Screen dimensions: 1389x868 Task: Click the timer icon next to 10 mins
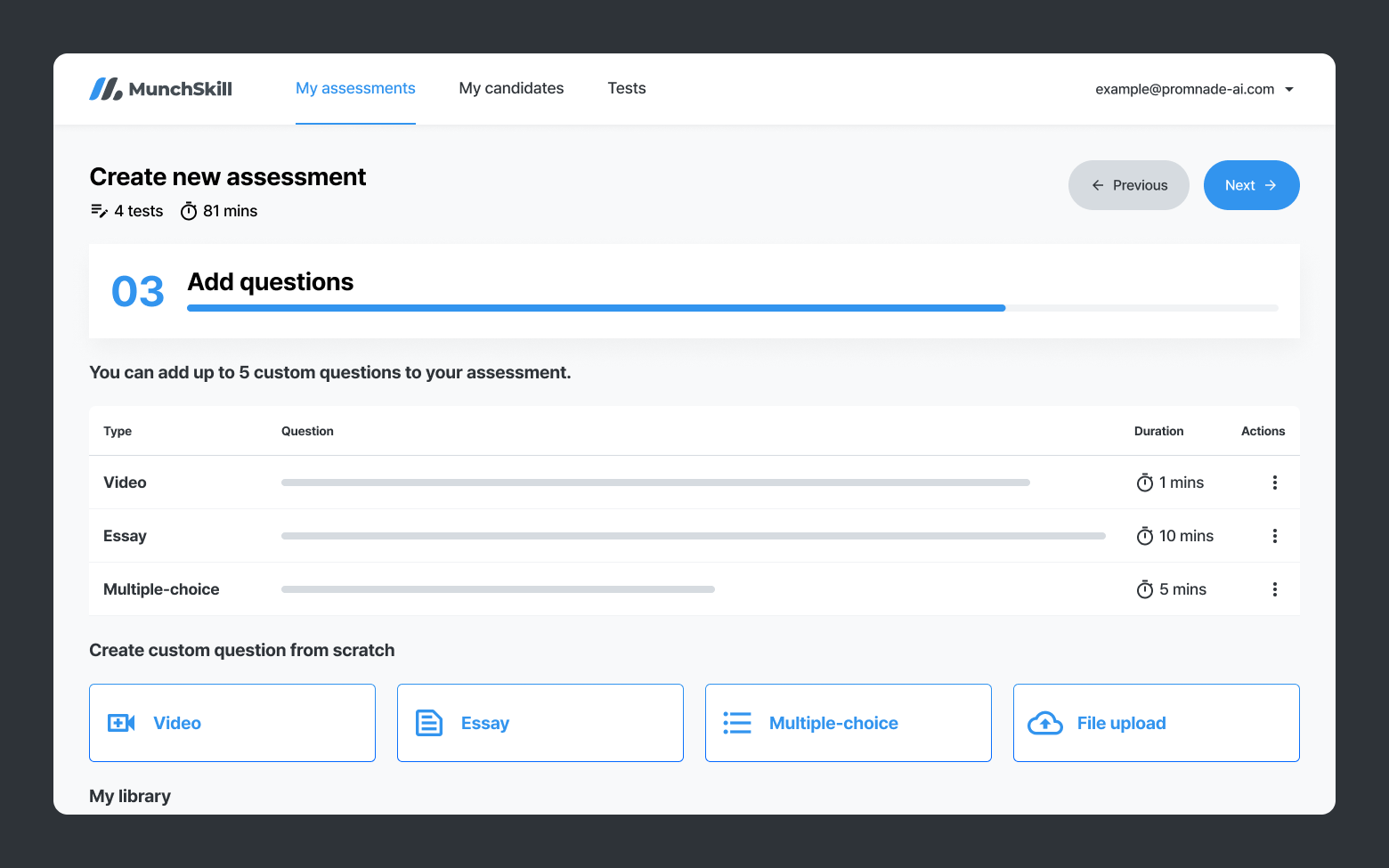click(x=1145, y=536)
